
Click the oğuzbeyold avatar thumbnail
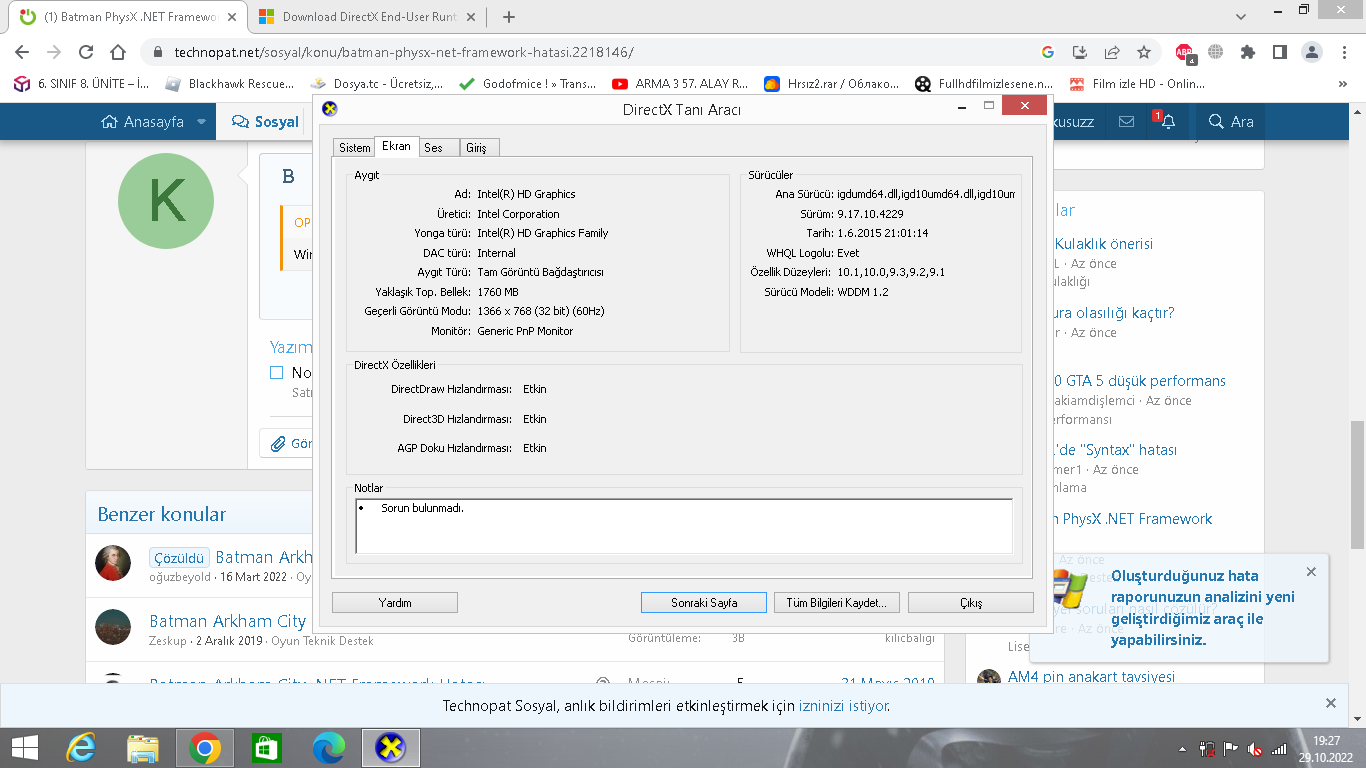(113, 563)
